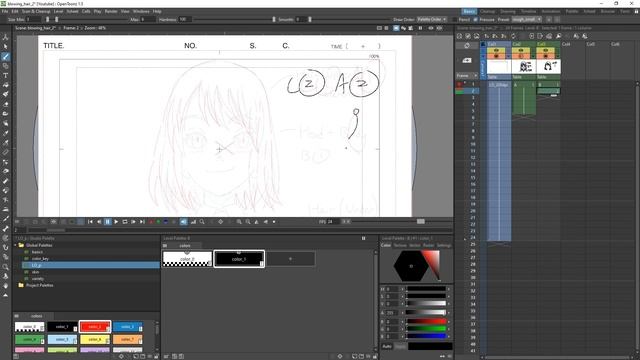
Task: Go to first frame in playback bar
Action: [x=90, y=222]
